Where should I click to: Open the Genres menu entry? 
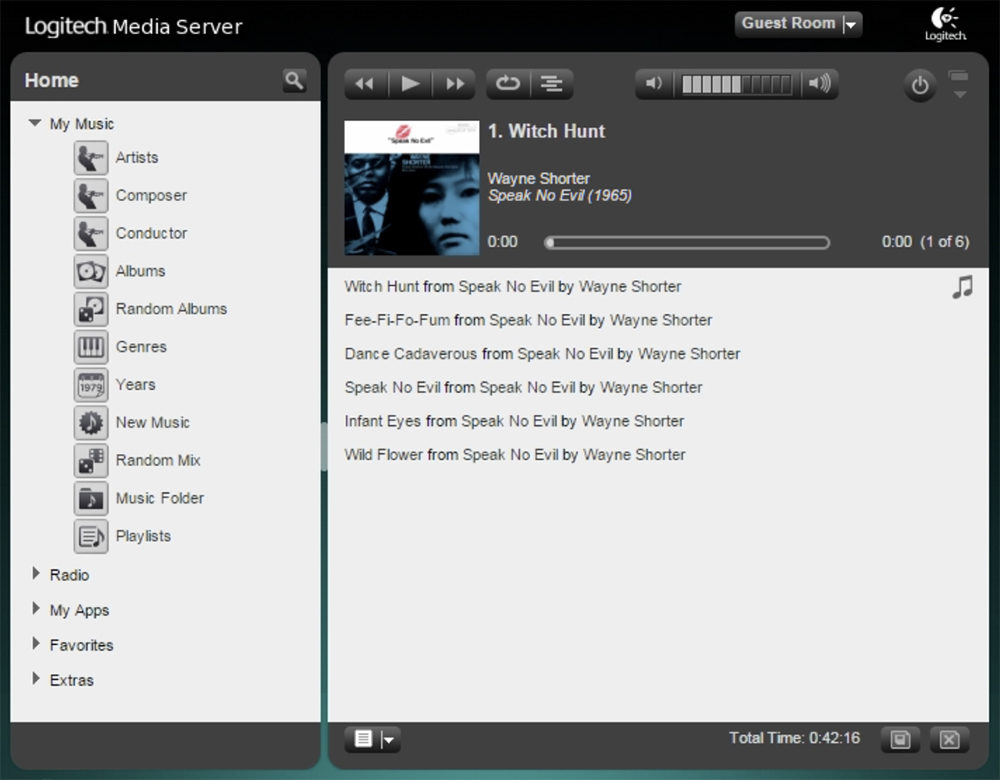click(141, 347)
